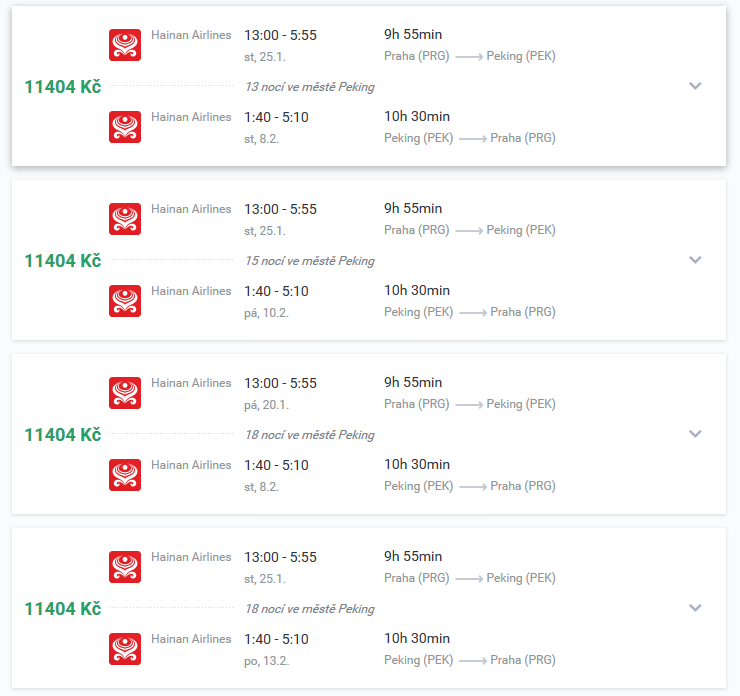Click Hainan logo in second card's outbound flight
The height and width of the screenshot is (696, 740).
click(125, 219)
